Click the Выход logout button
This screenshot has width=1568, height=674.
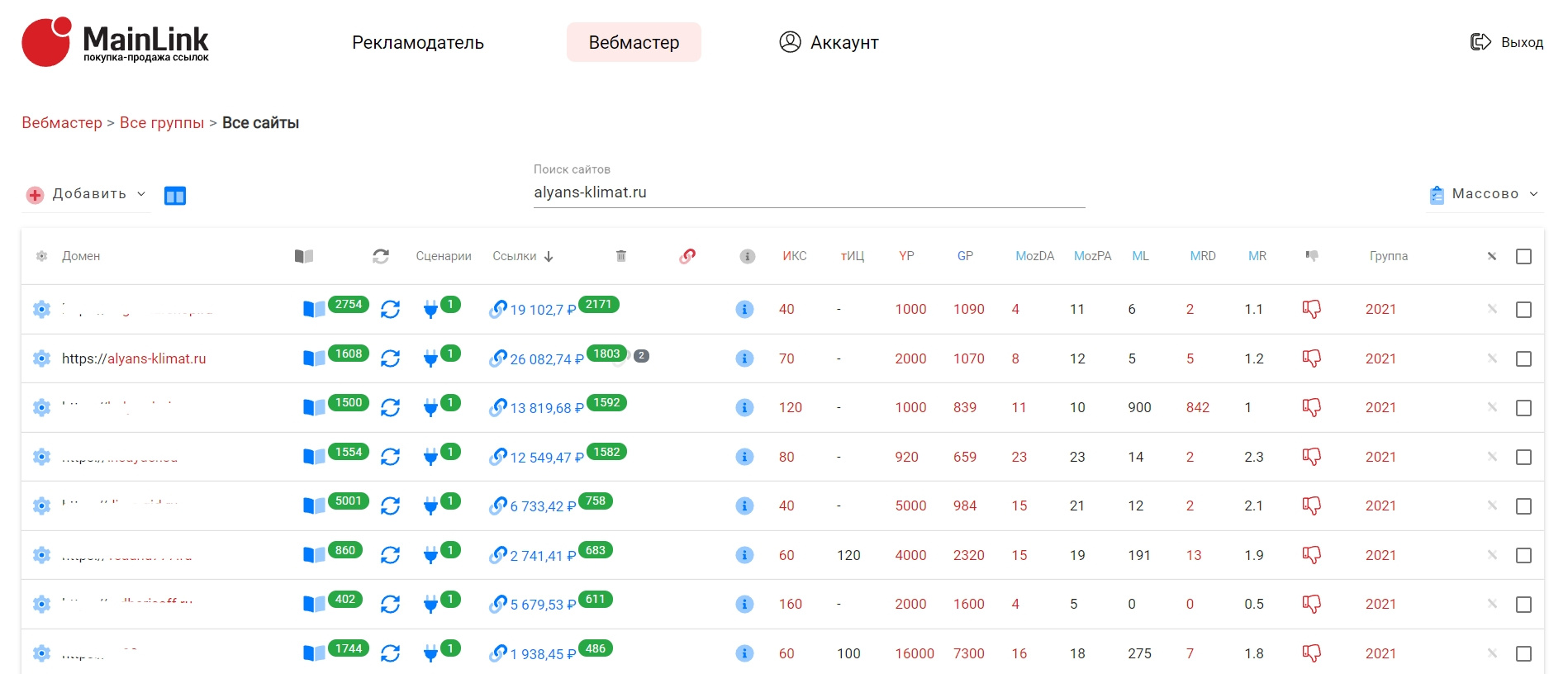click(1507, 43)
